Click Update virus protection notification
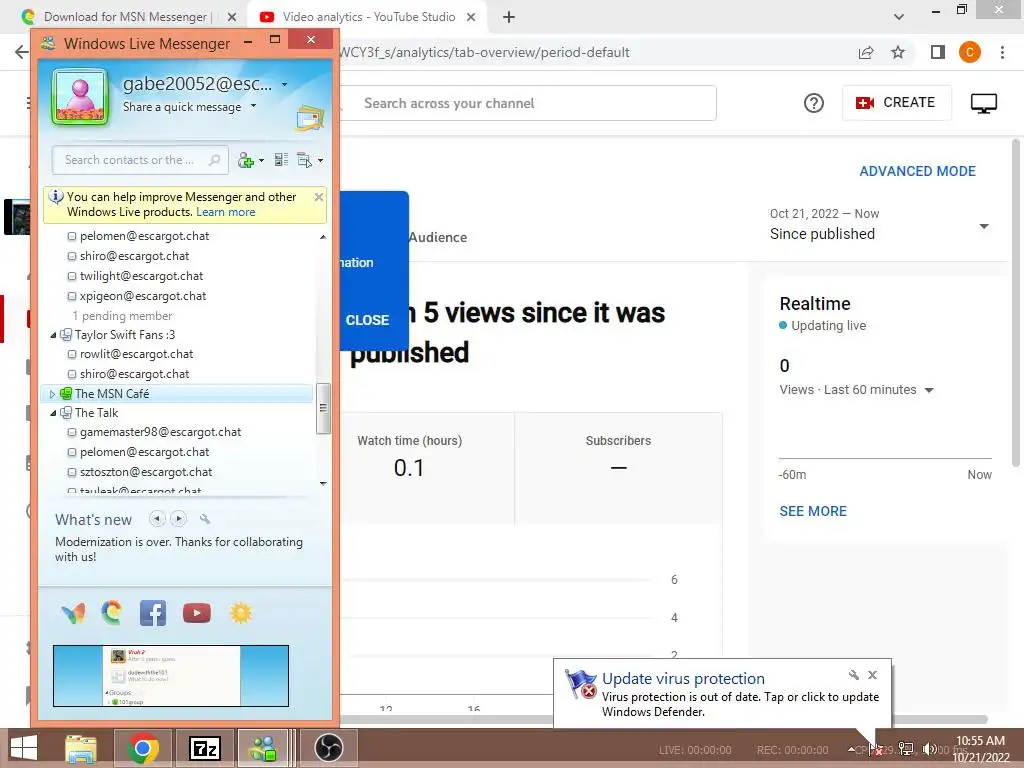This screenshot has width=1024, height=768. [x=722, y=694]
